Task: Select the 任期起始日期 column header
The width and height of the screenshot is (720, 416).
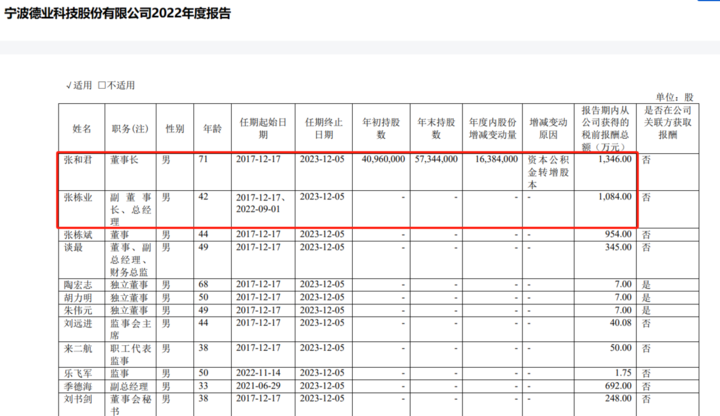Action: click(x=263, y=129)
